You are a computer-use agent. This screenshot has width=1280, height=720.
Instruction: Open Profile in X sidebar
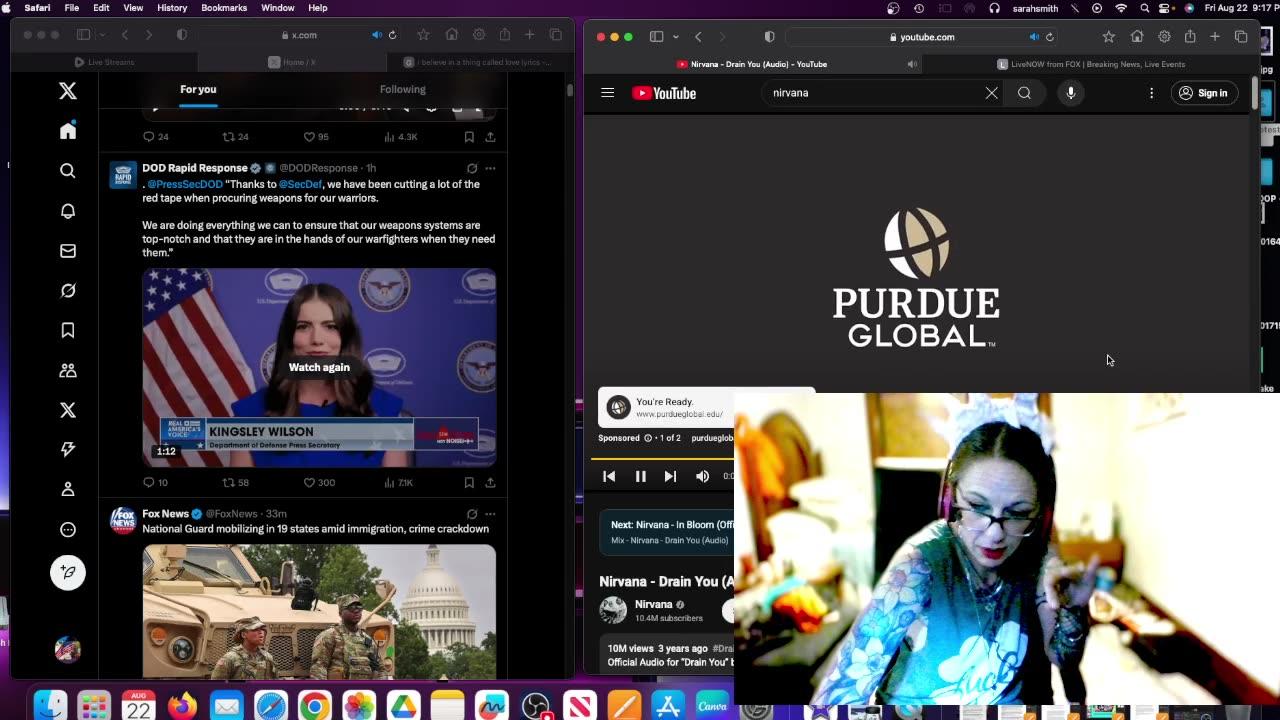68,489
